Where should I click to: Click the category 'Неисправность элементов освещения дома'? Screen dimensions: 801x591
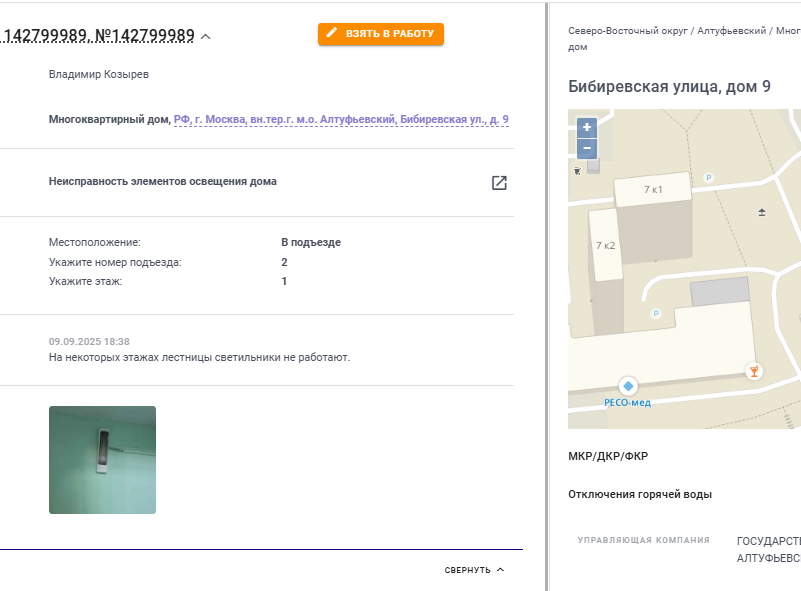pyautogui.click(x=162, y=181)
